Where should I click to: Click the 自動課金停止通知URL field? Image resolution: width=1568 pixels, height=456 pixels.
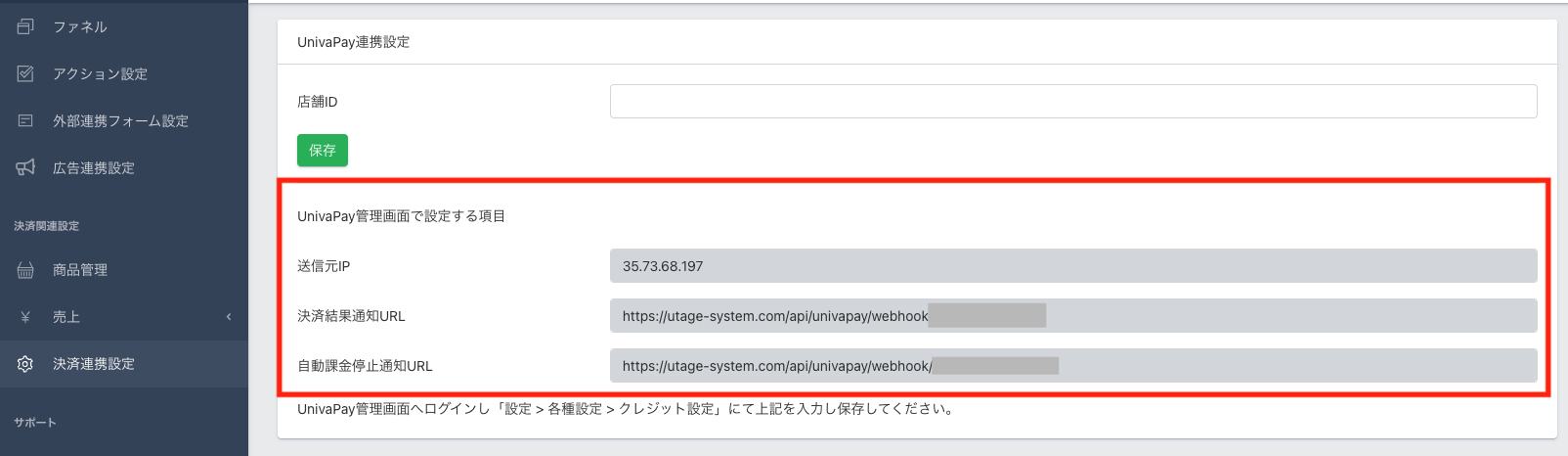point(1072,365)
